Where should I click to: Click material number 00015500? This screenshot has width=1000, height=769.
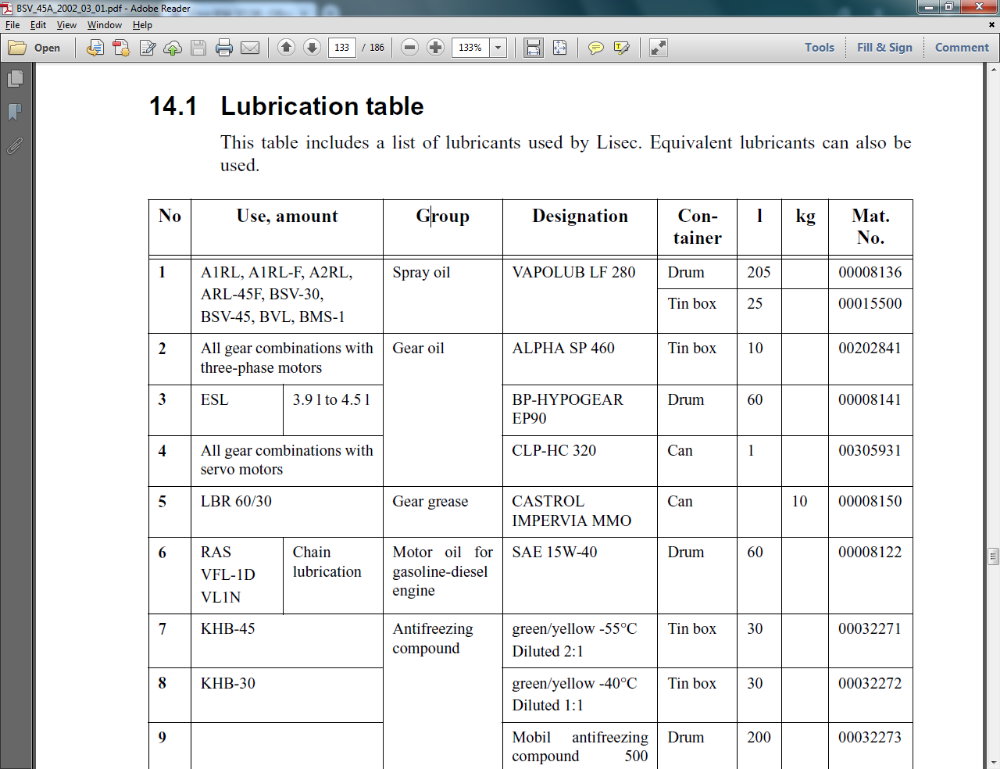pos(870,304)
